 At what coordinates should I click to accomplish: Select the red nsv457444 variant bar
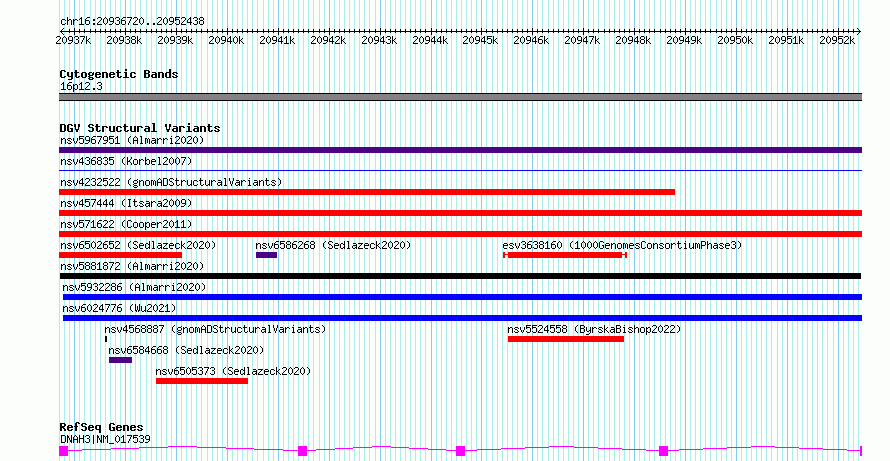pos(460,213)
